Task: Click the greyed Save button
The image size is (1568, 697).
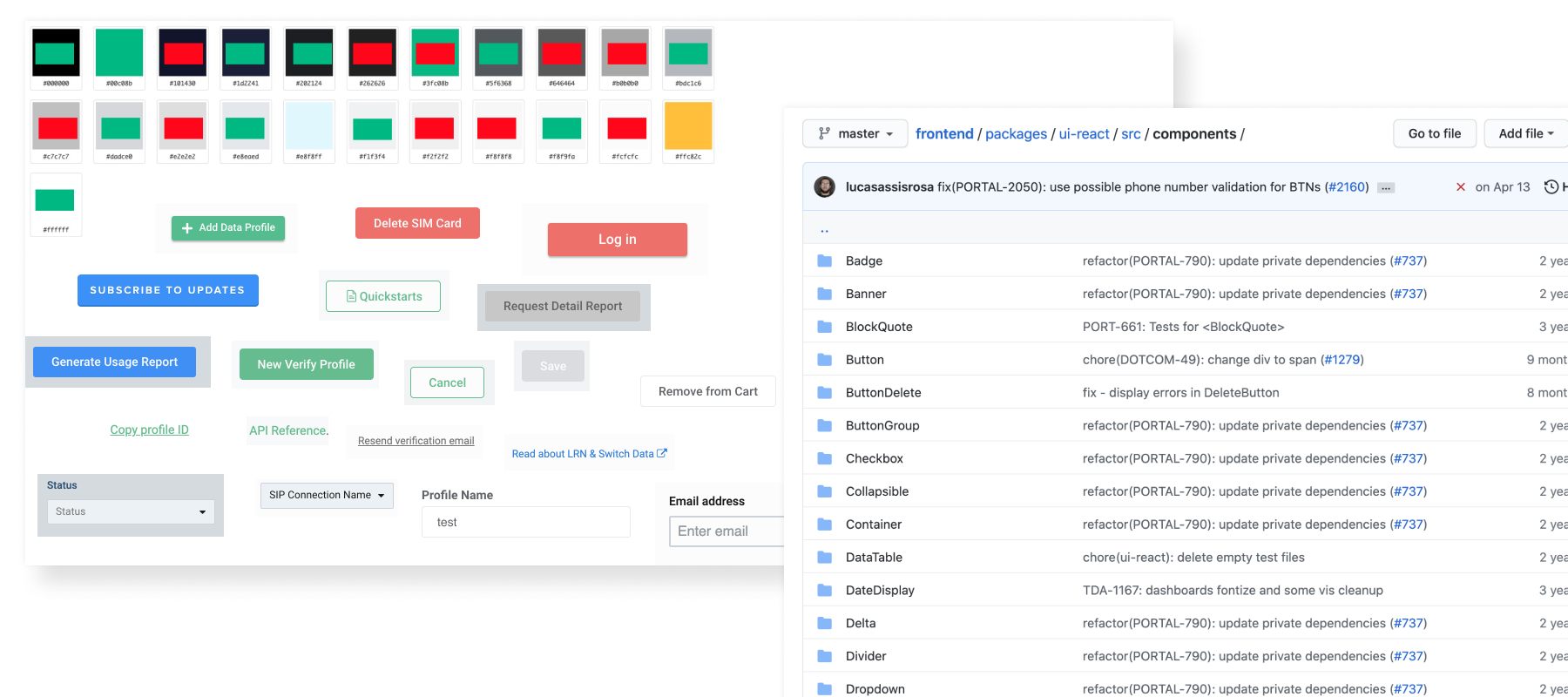Action: [553, 366]
